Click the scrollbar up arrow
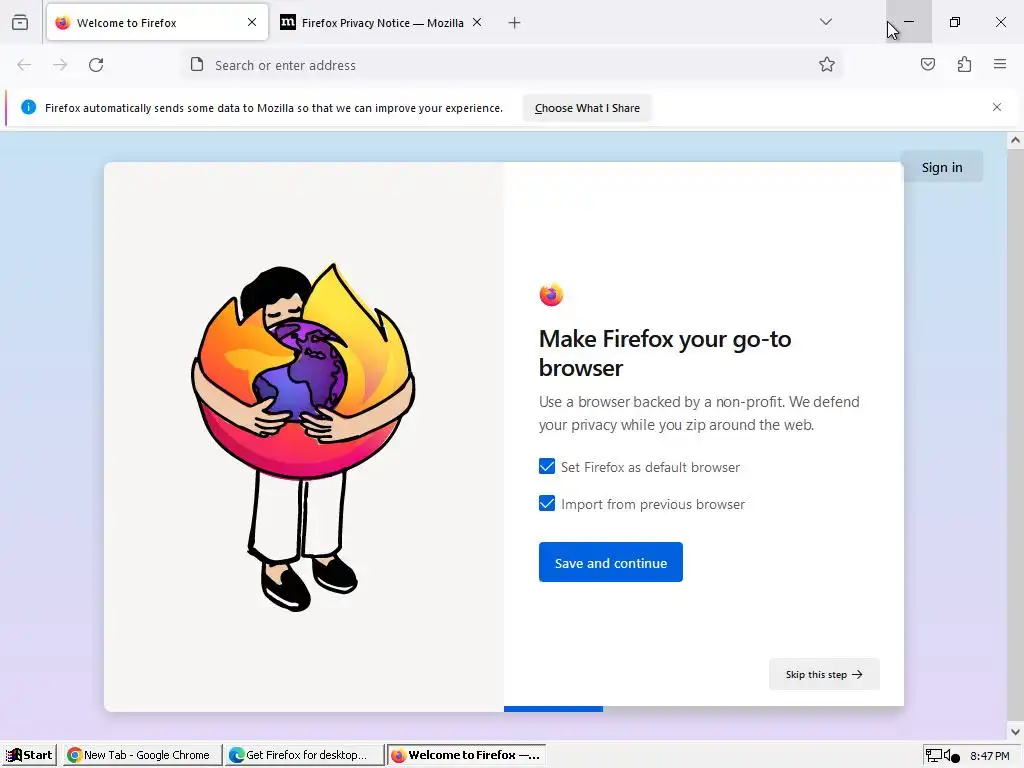Viewport: 1024px width, 768px height. 1015,140
